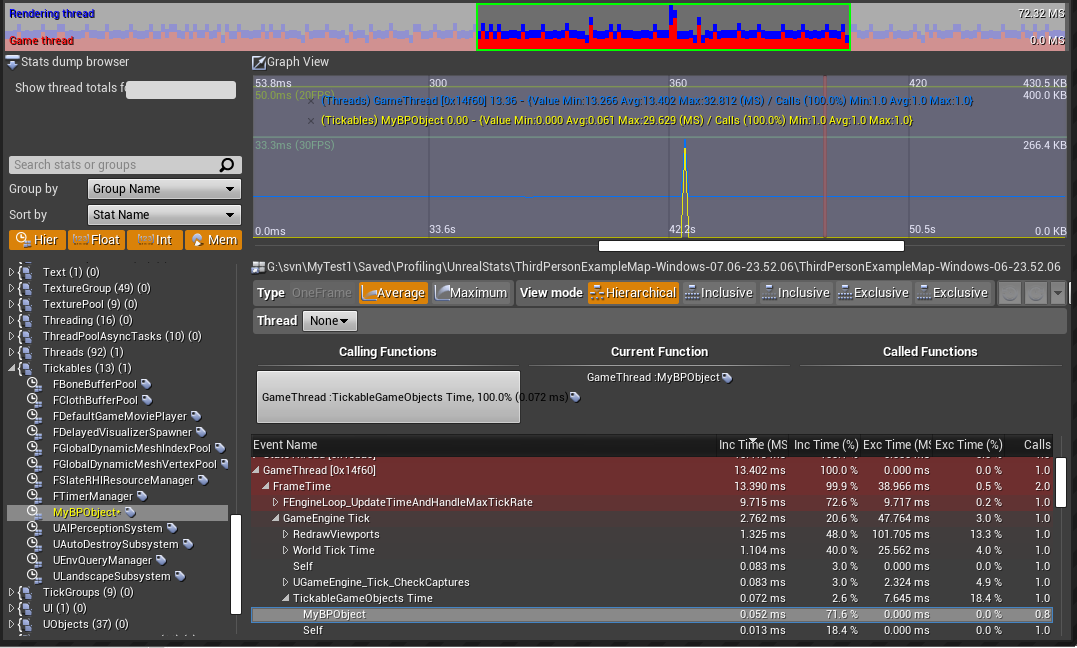Viewport: 1077px width, 648px height.
Task: Click the tag icon next to FTimerManager
Action: pos(141,495)
